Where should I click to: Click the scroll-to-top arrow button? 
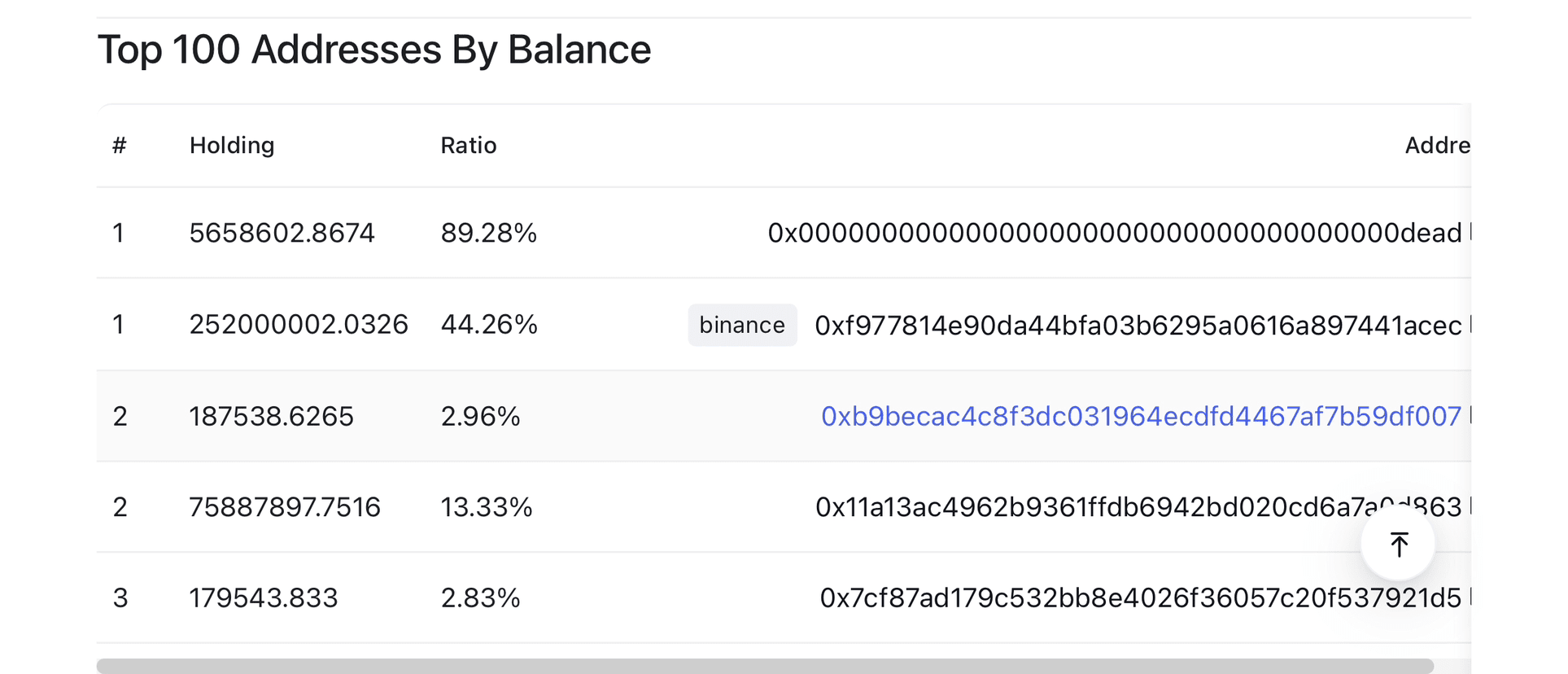click(x=1398, y=544)
